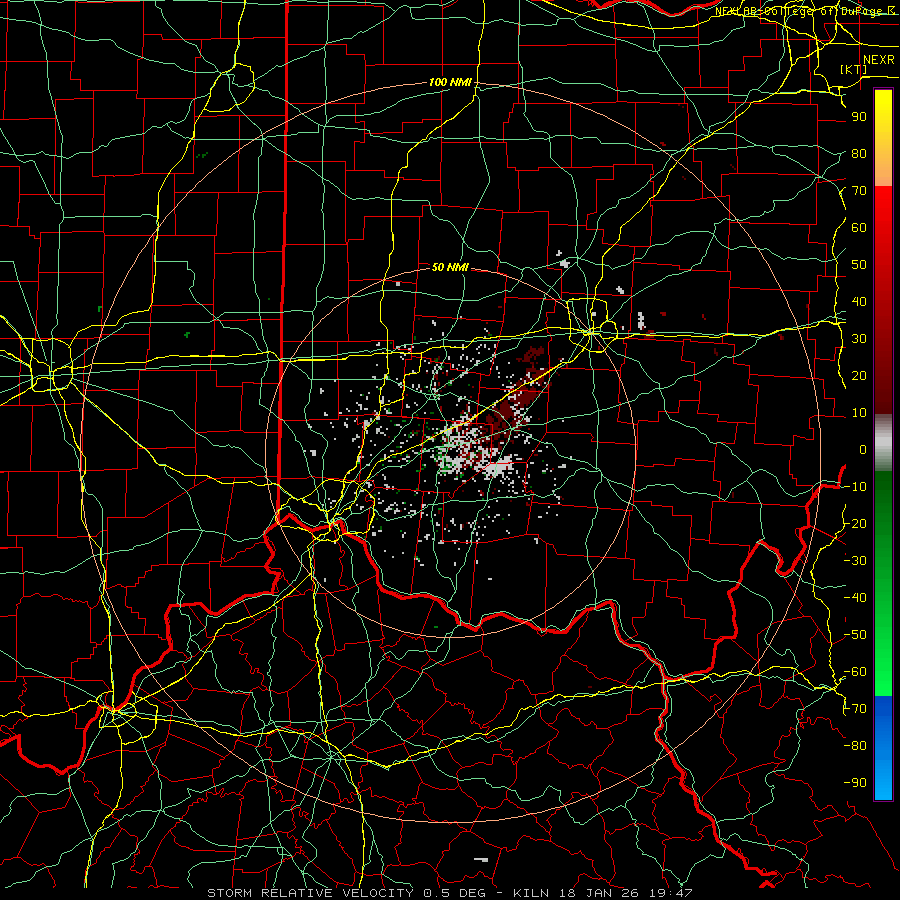Screen dimensions: 900x900
Task: Click the "-10" tick label on the scale
Action: tap(855, 487)
